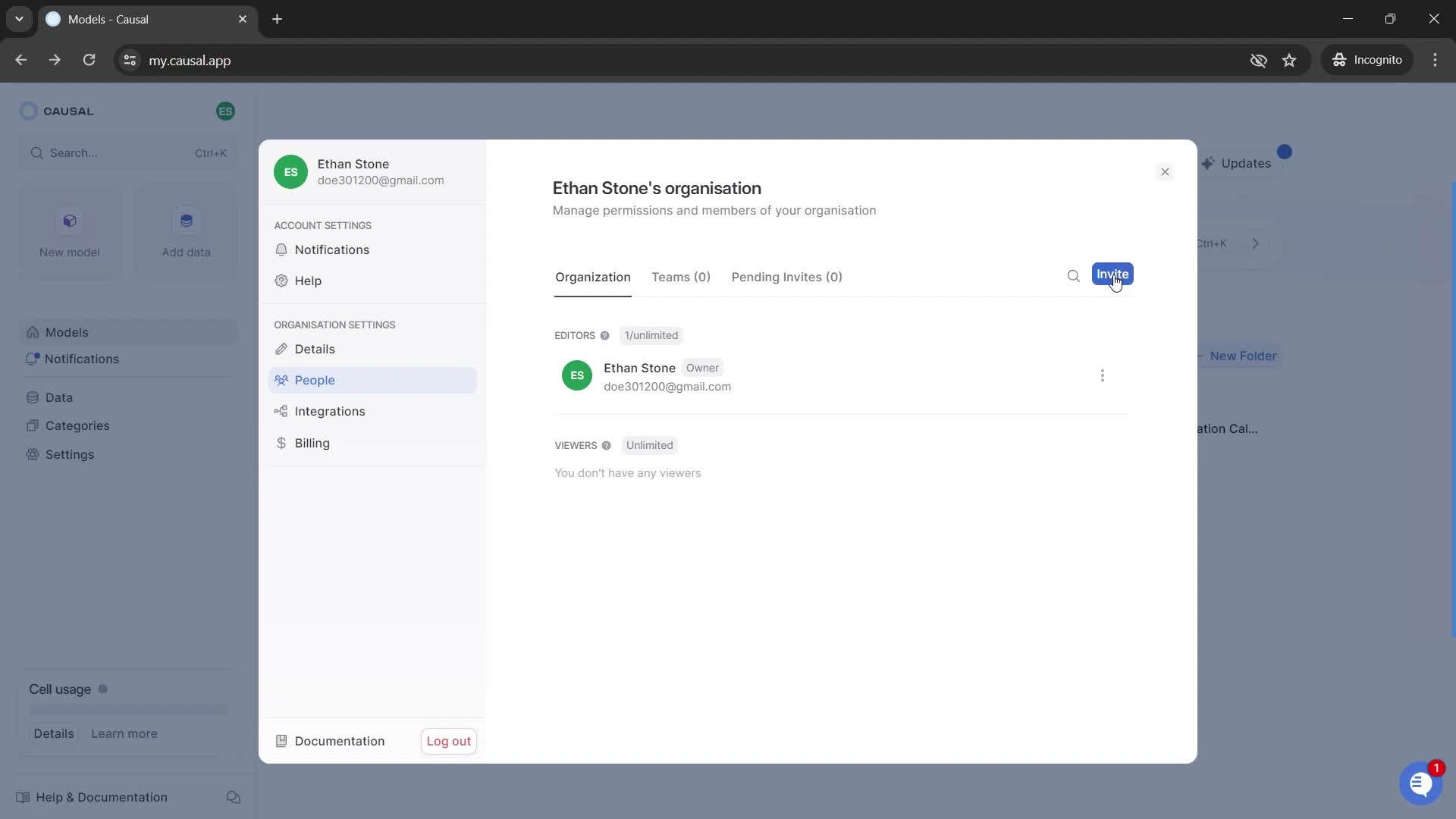Toggle the EDITORS info tooltip
This screenshot has width=1456, height=819.
tap(604, 335)
